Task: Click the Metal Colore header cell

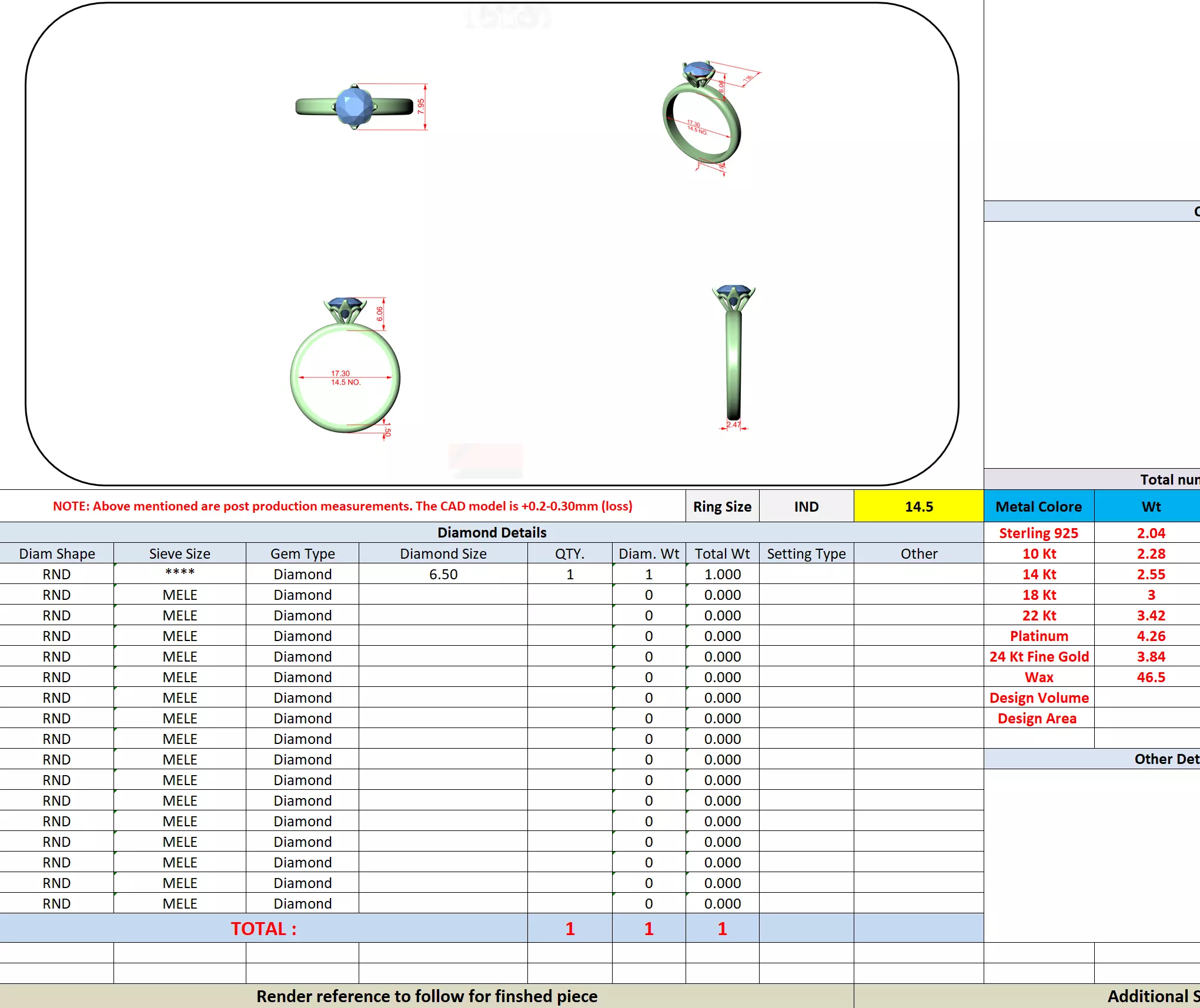Action: pos(1038,506)
